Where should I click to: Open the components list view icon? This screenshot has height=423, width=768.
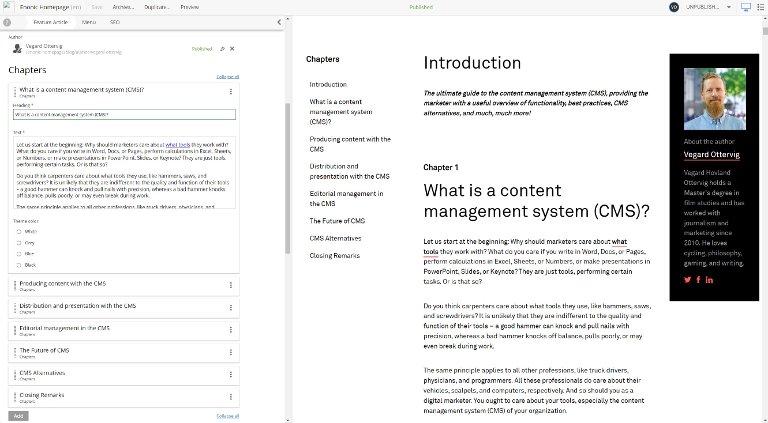coord(761,7)
